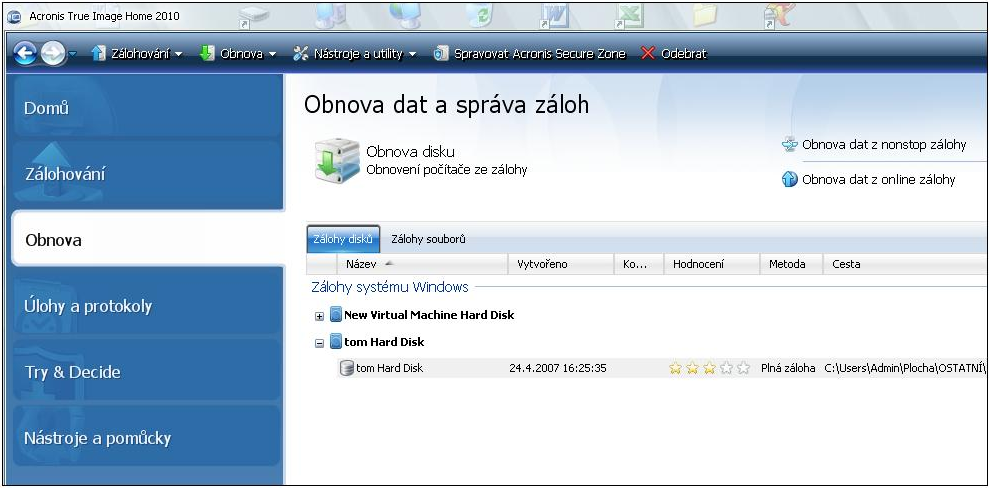The width and height of the screenshot is (990, 488).
Task: Click the Zálohy systému Windows heading
Action: 390,287
